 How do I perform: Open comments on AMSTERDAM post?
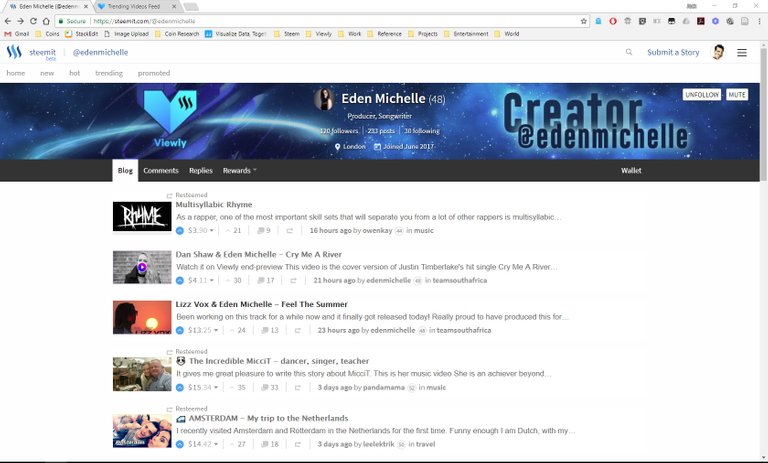pos(270,444)
